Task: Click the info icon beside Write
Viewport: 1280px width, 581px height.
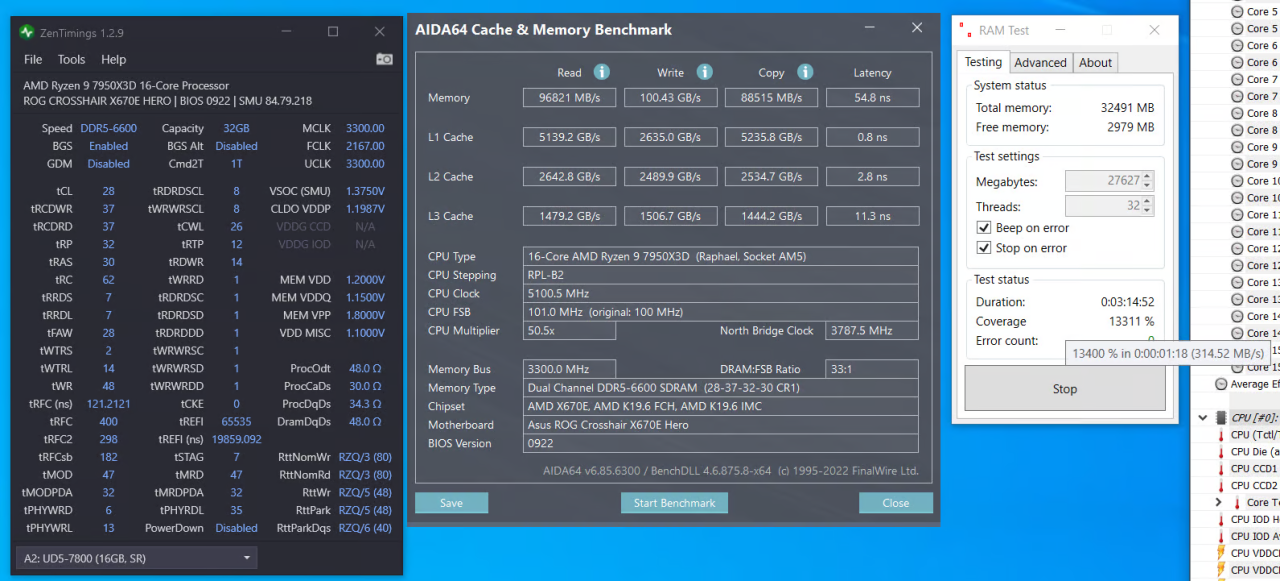Action: (x=704, y=72)
